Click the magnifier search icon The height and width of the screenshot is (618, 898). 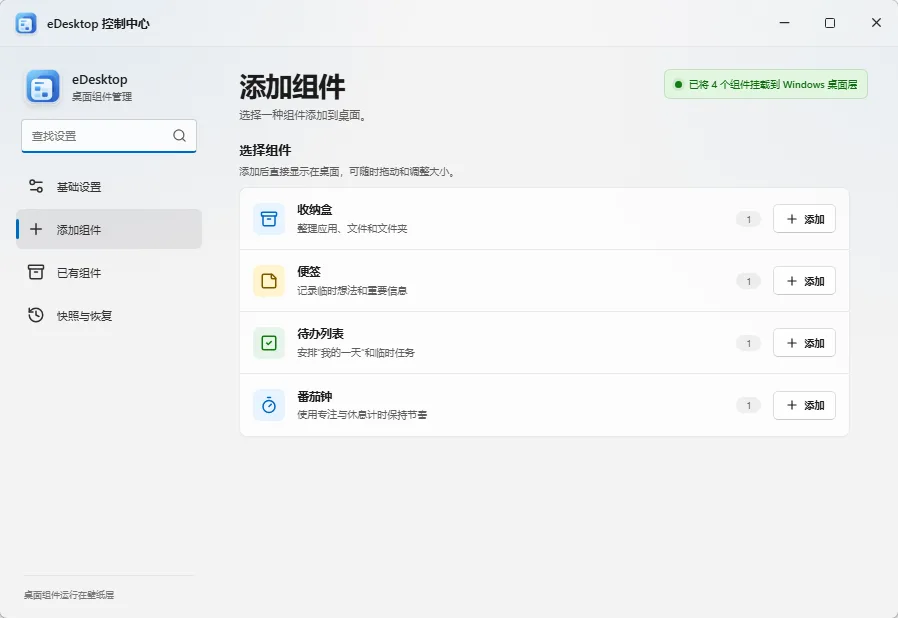click(179, 136)
